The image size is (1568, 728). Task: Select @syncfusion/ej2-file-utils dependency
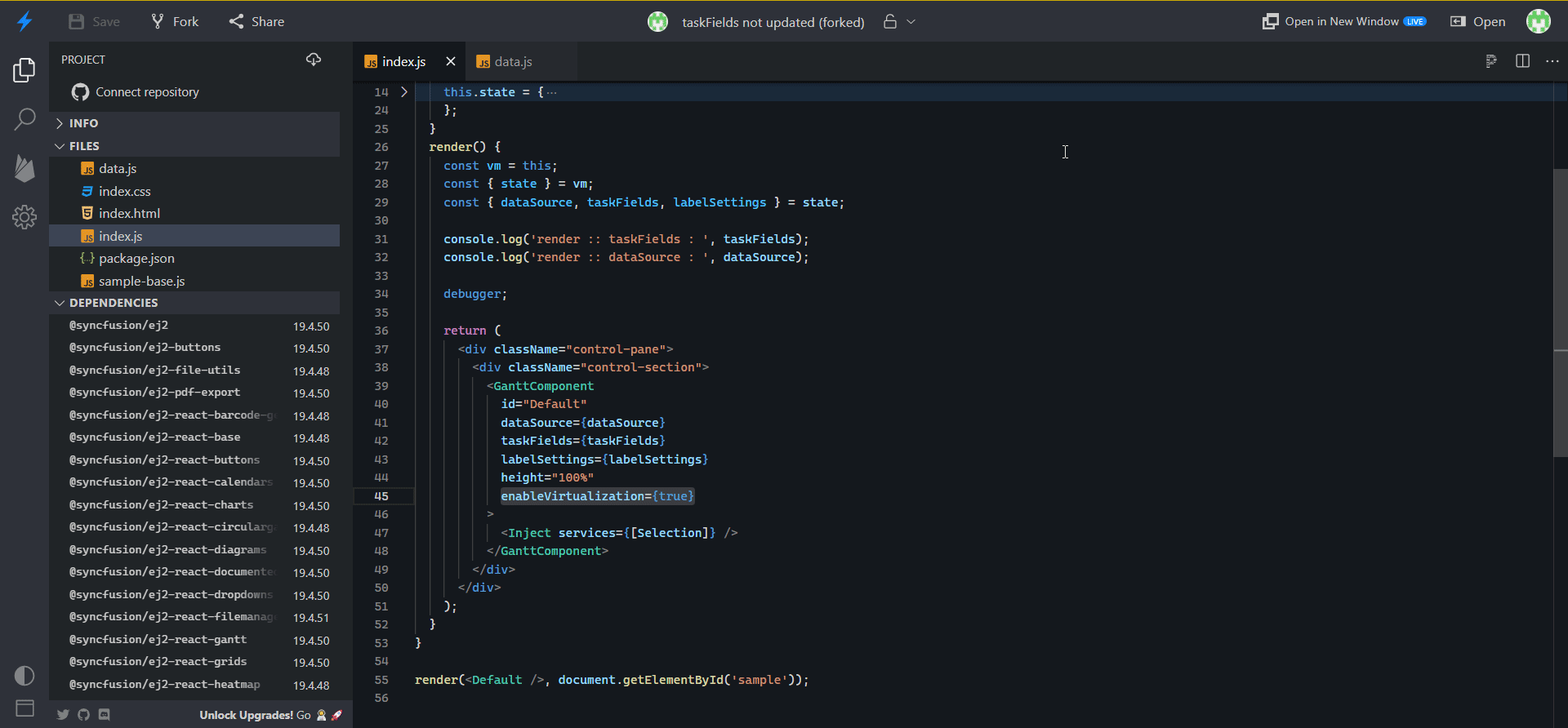click(194, 371)
